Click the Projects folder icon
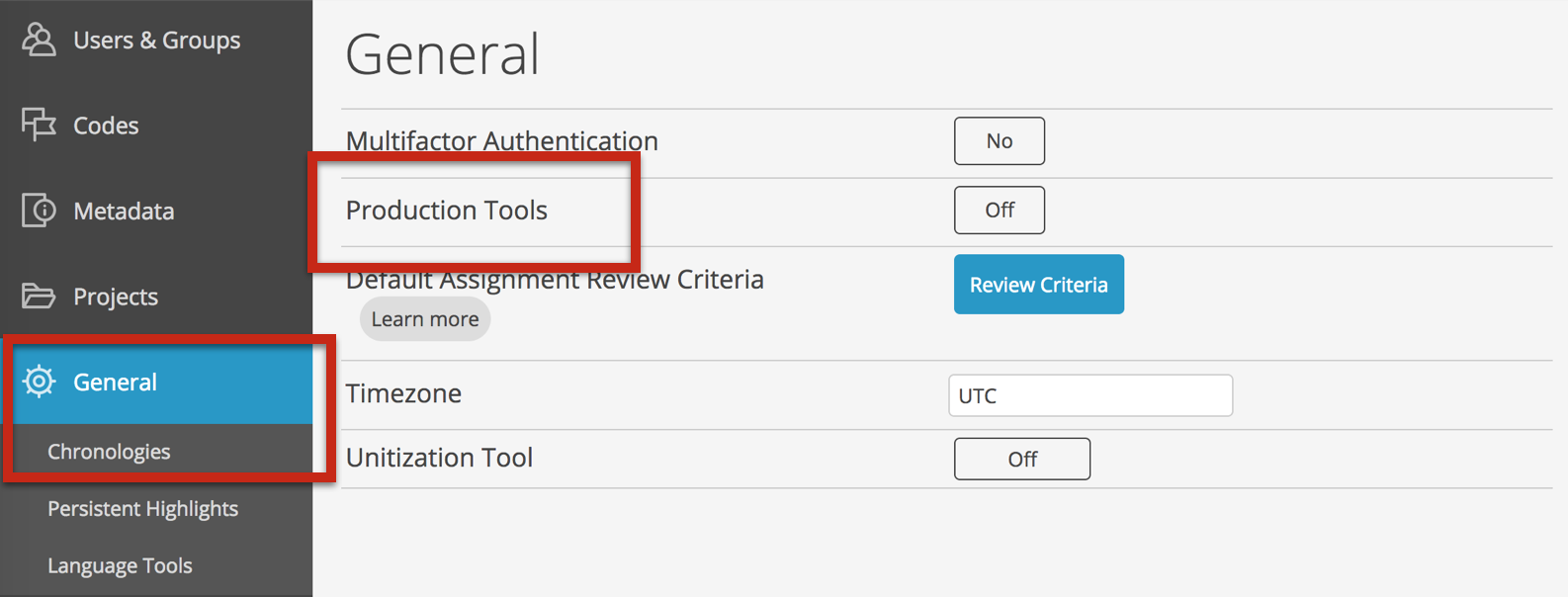This screenshot has width=1568, height=597. pos(39,296)
